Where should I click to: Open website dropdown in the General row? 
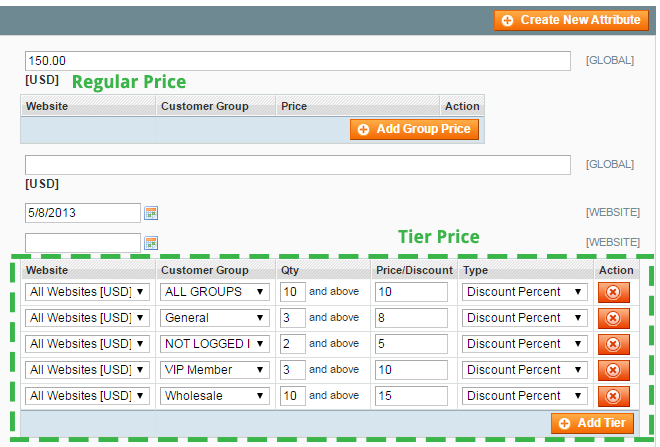coord(88,318)
